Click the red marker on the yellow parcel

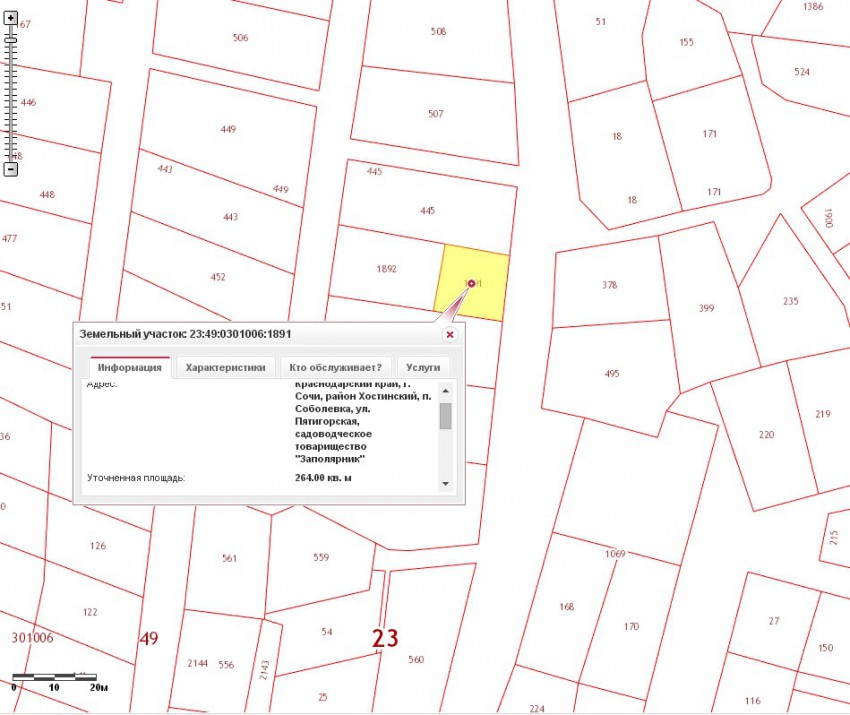pos(471,284)
